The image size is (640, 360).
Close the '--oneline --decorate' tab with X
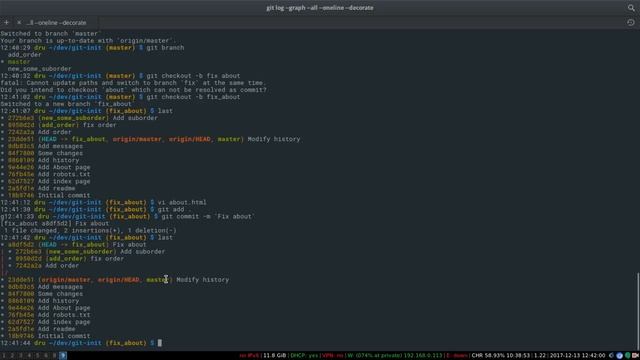point(19,22)
